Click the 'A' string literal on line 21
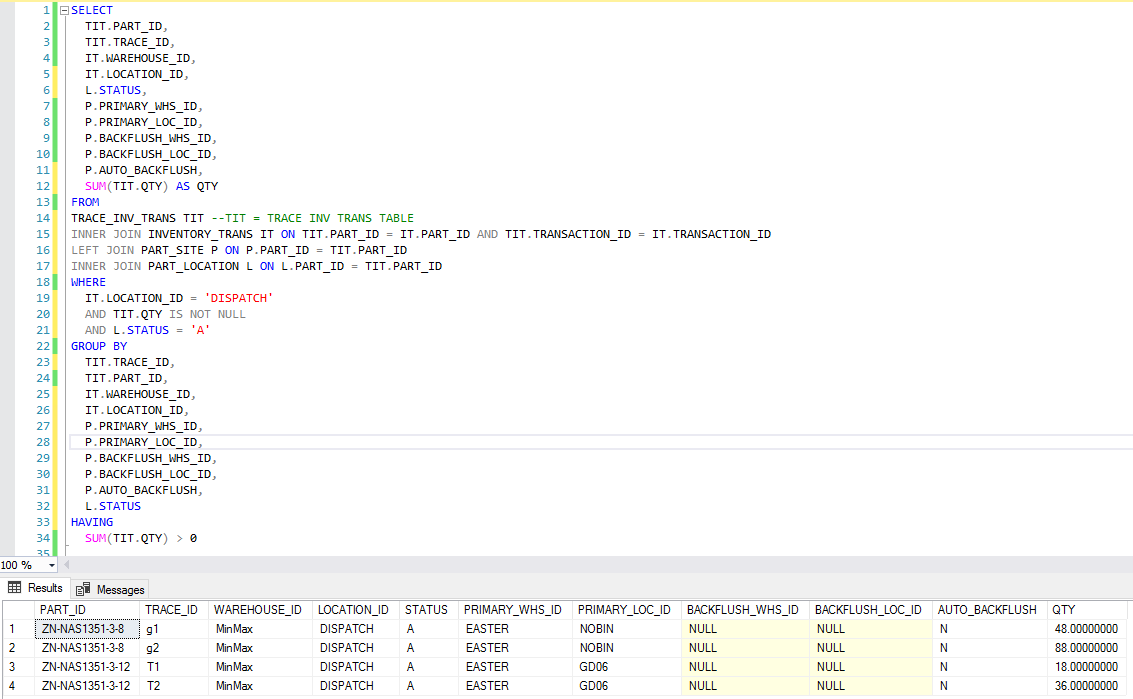 pyautogui.click(x=200, y=330)
